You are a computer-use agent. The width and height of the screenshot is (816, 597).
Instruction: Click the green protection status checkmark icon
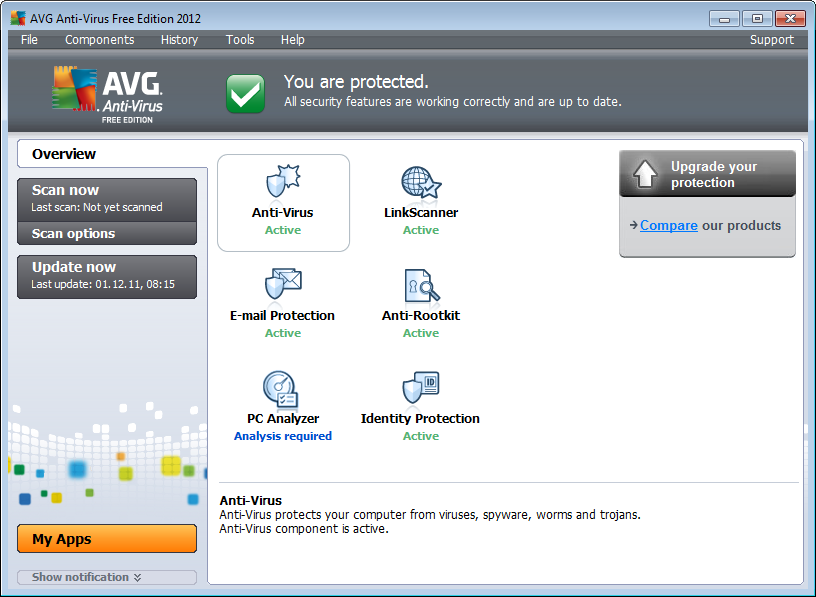click(245, 93)
